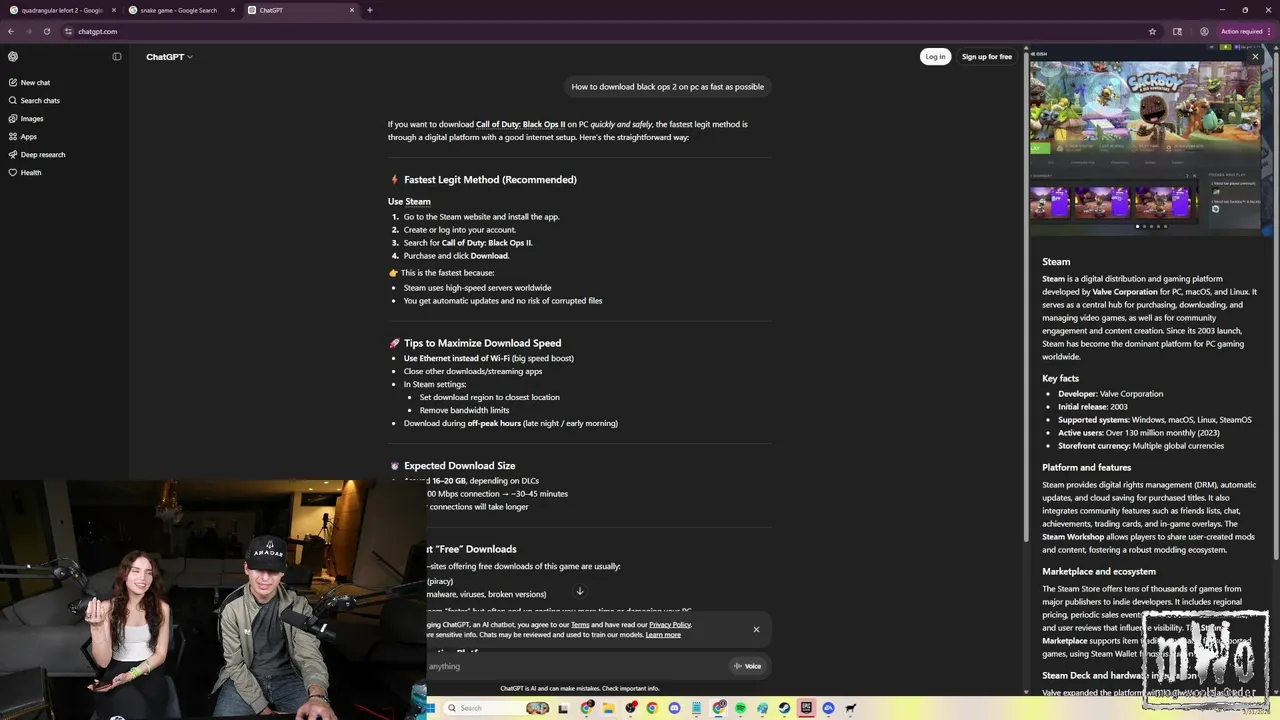Close the snake game tab

(x=233, y=10)
